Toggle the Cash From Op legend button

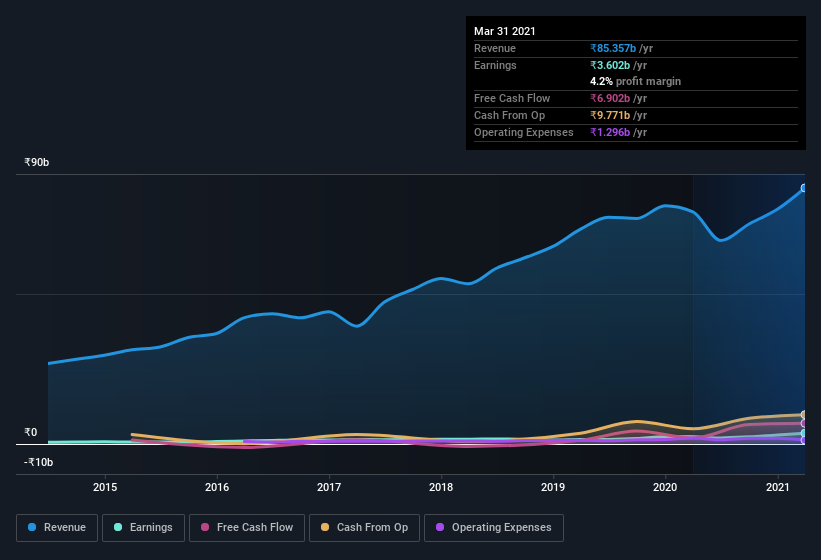point(364,528)
